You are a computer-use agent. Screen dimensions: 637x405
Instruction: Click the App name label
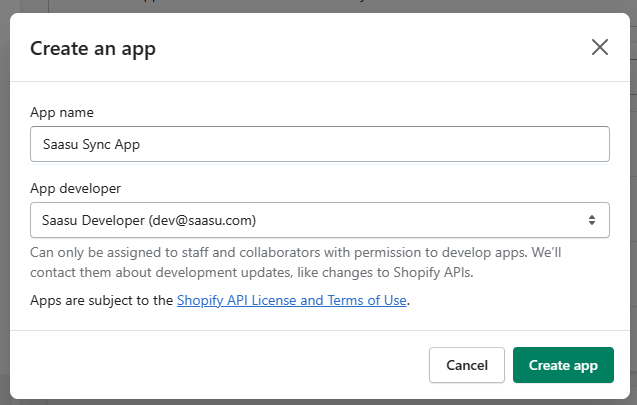pos(62,113)
